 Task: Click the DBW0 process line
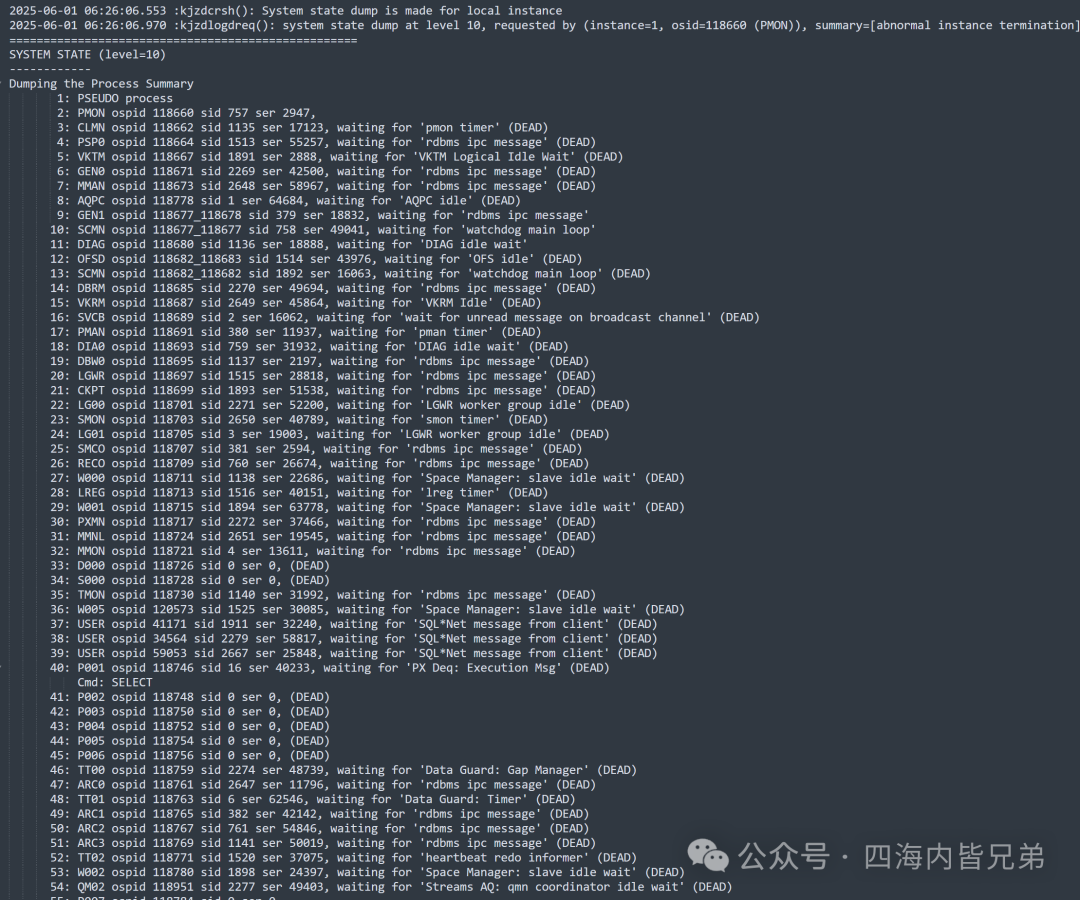pyautogui.click(x=320, y=362)
